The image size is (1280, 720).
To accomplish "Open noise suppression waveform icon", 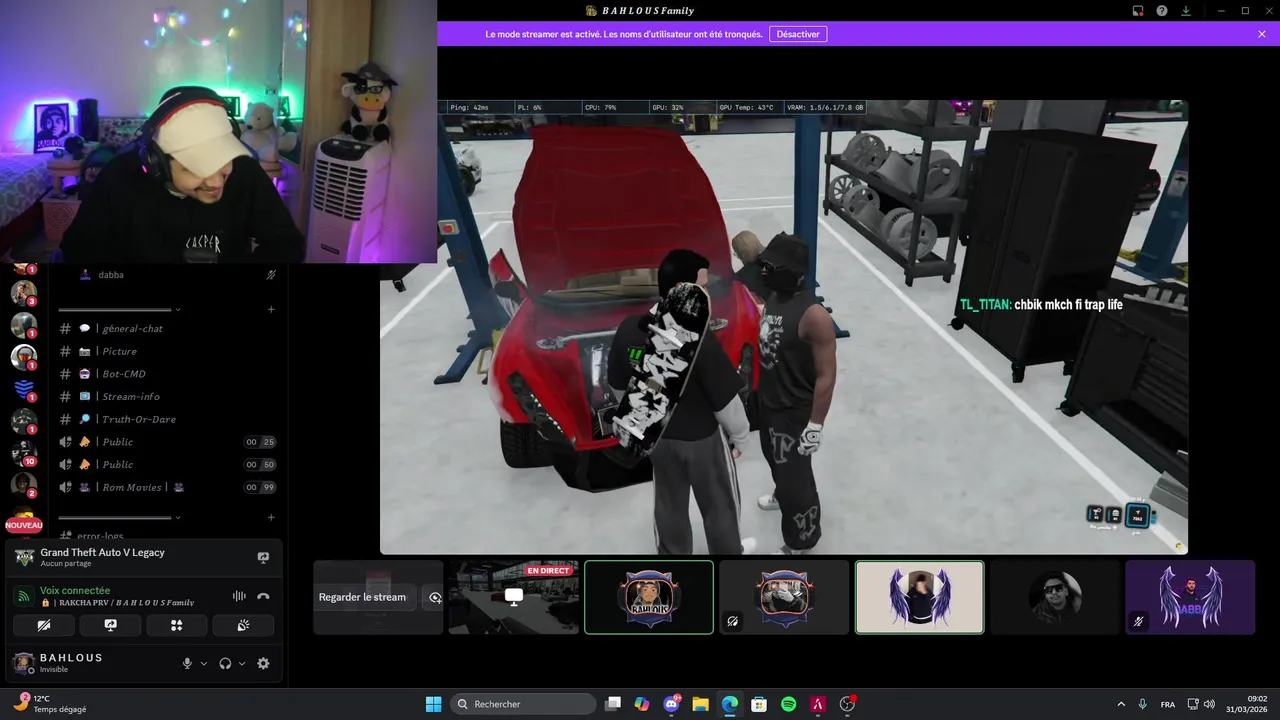I will point(239,596).
